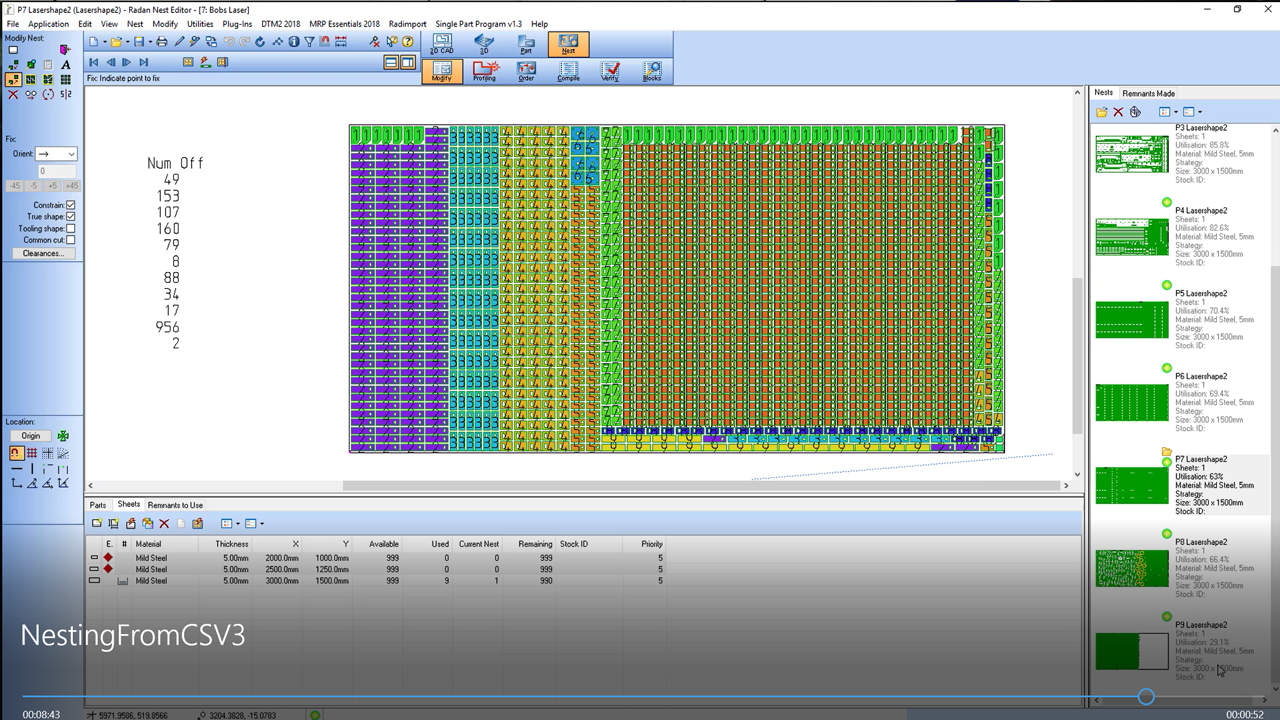Select the P8 Lasershape2 nest thumbnail

(x=1131, y=568)
